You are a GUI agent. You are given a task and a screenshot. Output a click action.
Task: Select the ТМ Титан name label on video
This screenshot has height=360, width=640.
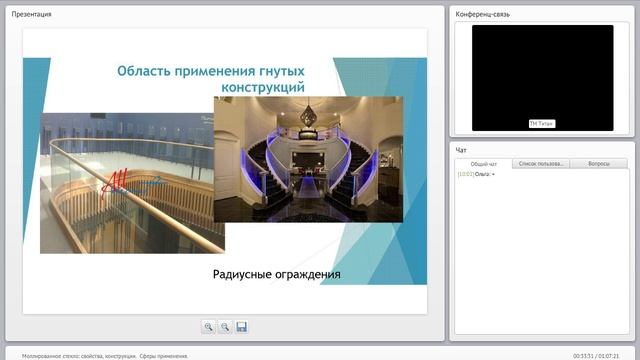coord(542,123)
